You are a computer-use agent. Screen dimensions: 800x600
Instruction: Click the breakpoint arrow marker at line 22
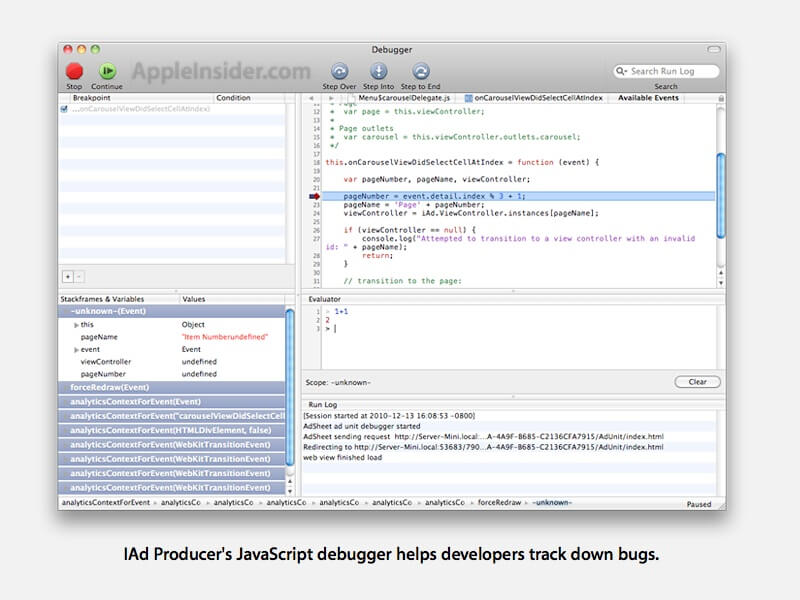(314, 196)
